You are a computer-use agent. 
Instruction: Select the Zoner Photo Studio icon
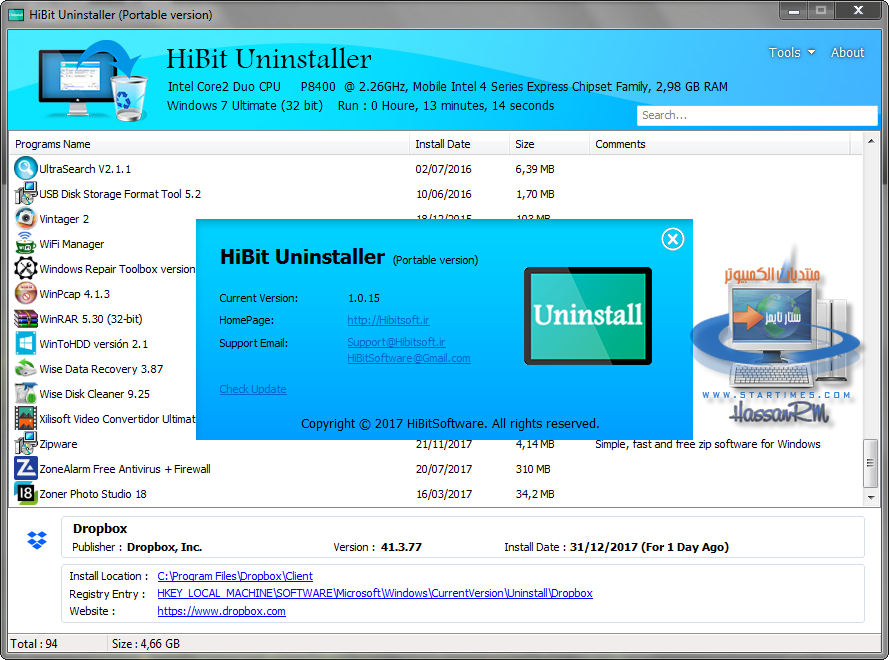(25, 493)
